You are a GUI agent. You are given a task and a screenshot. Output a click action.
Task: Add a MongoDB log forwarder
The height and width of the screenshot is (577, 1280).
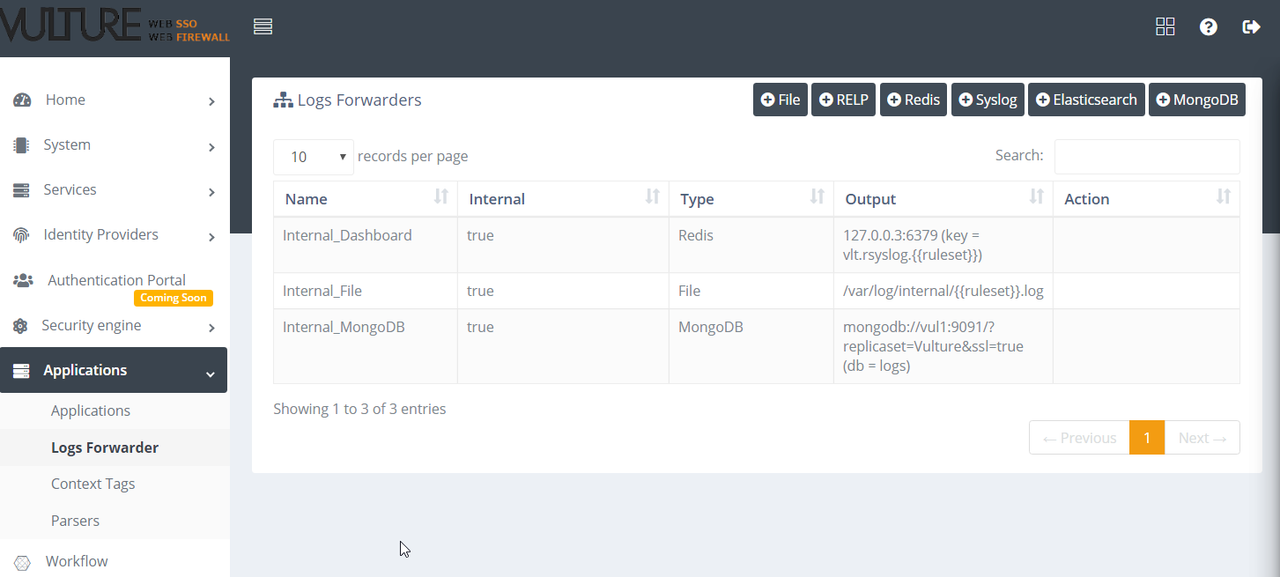tap(1197, 100)
